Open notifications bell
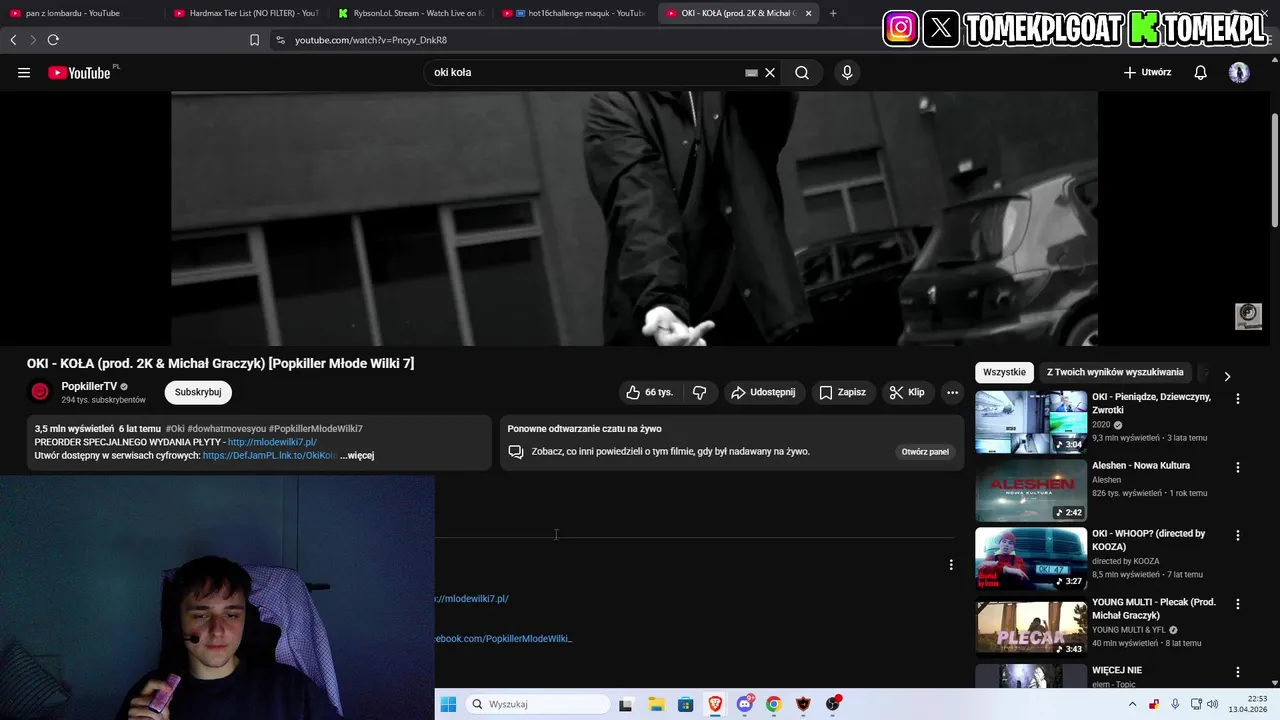1280x720 pixels. [x=1201, y=72]
